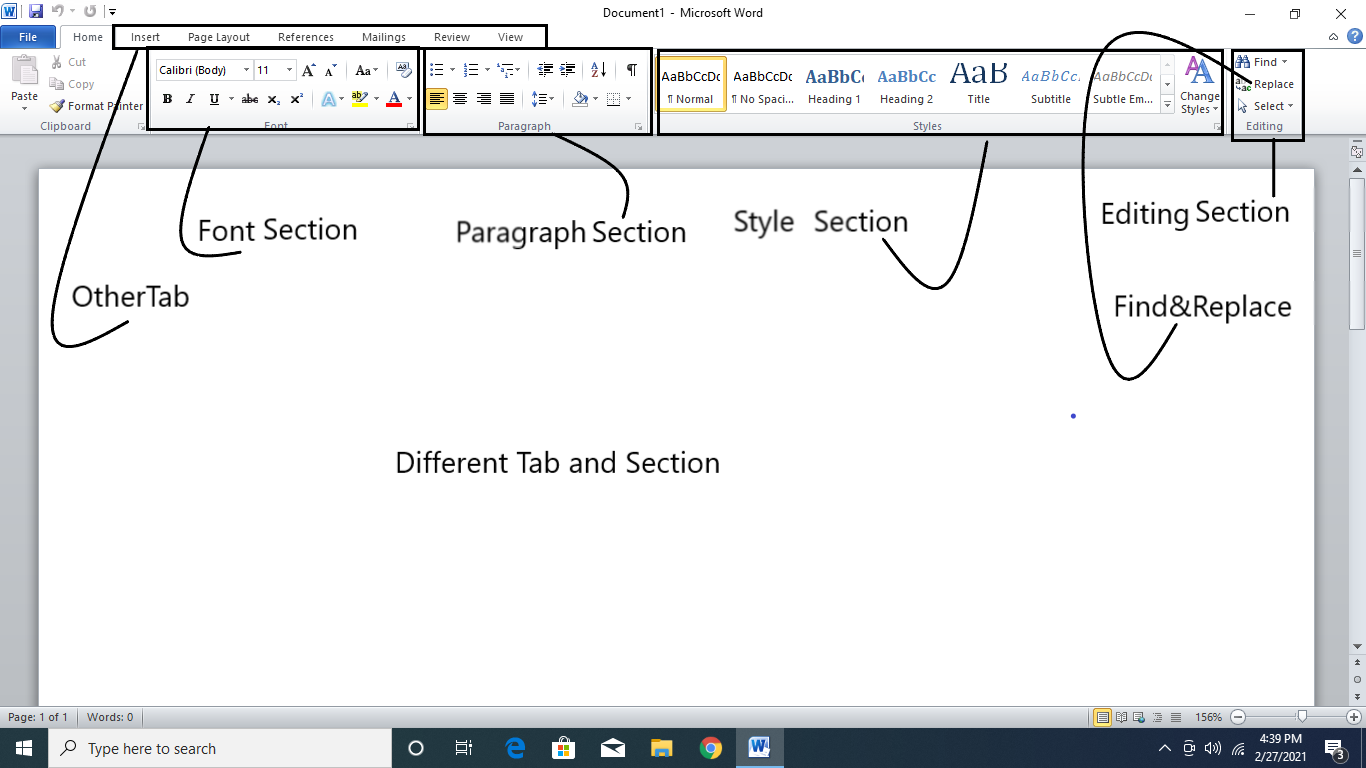
Task: Click the Grow Font icon
Action: click(x=308, y=70)
